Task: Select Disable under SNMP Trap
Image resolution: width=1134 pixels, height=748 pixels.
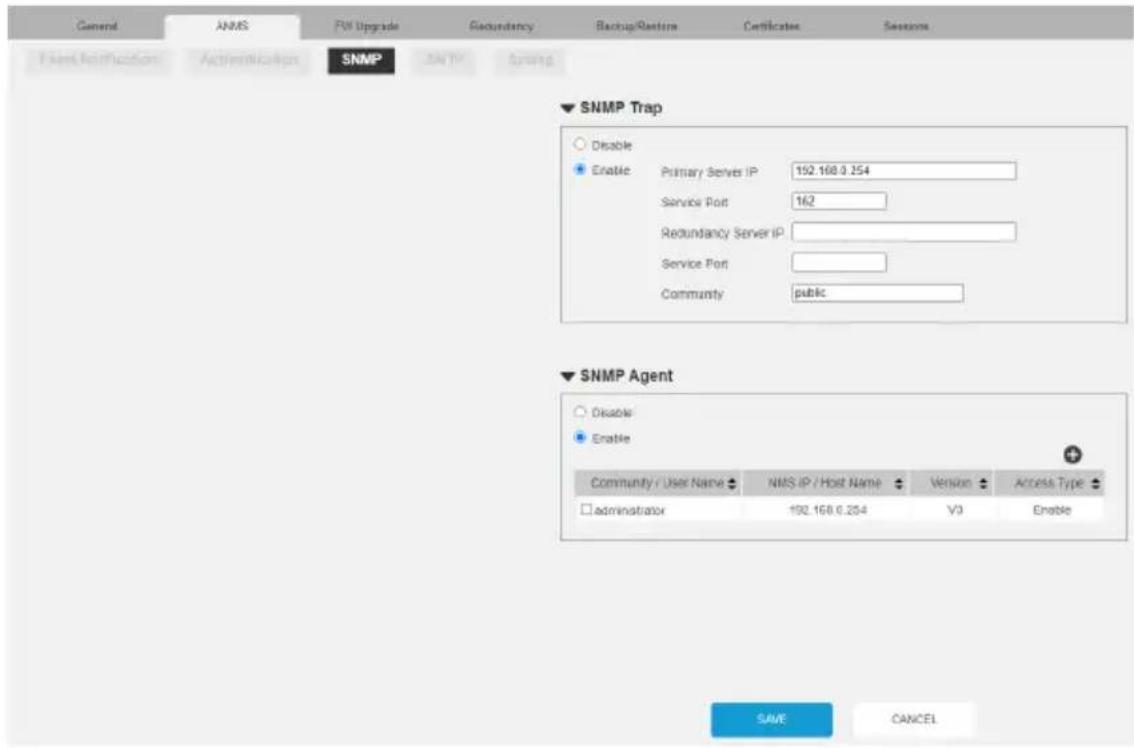Action: point(580,145)
